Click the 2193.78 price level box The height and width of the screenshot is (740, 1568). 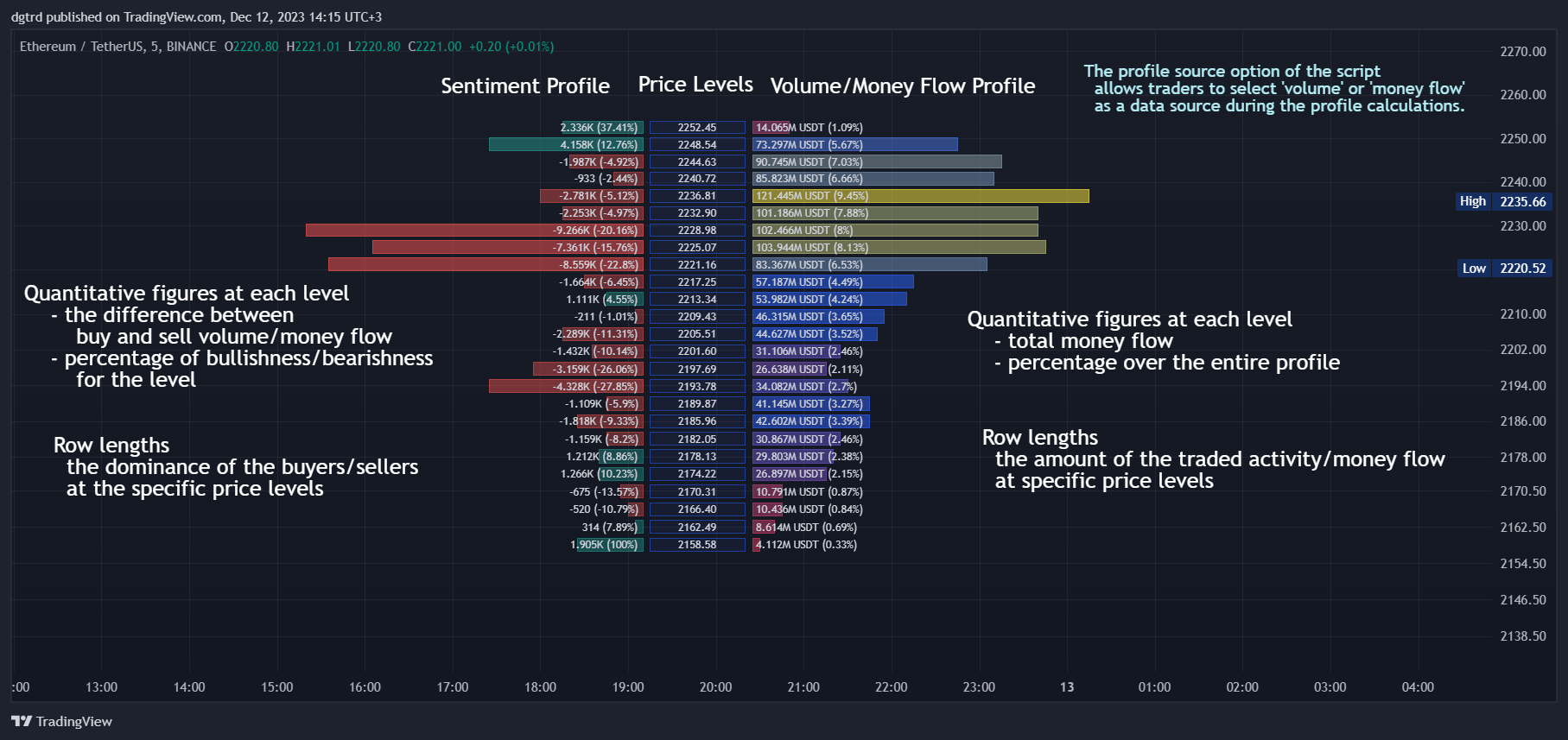coord(697,386)
